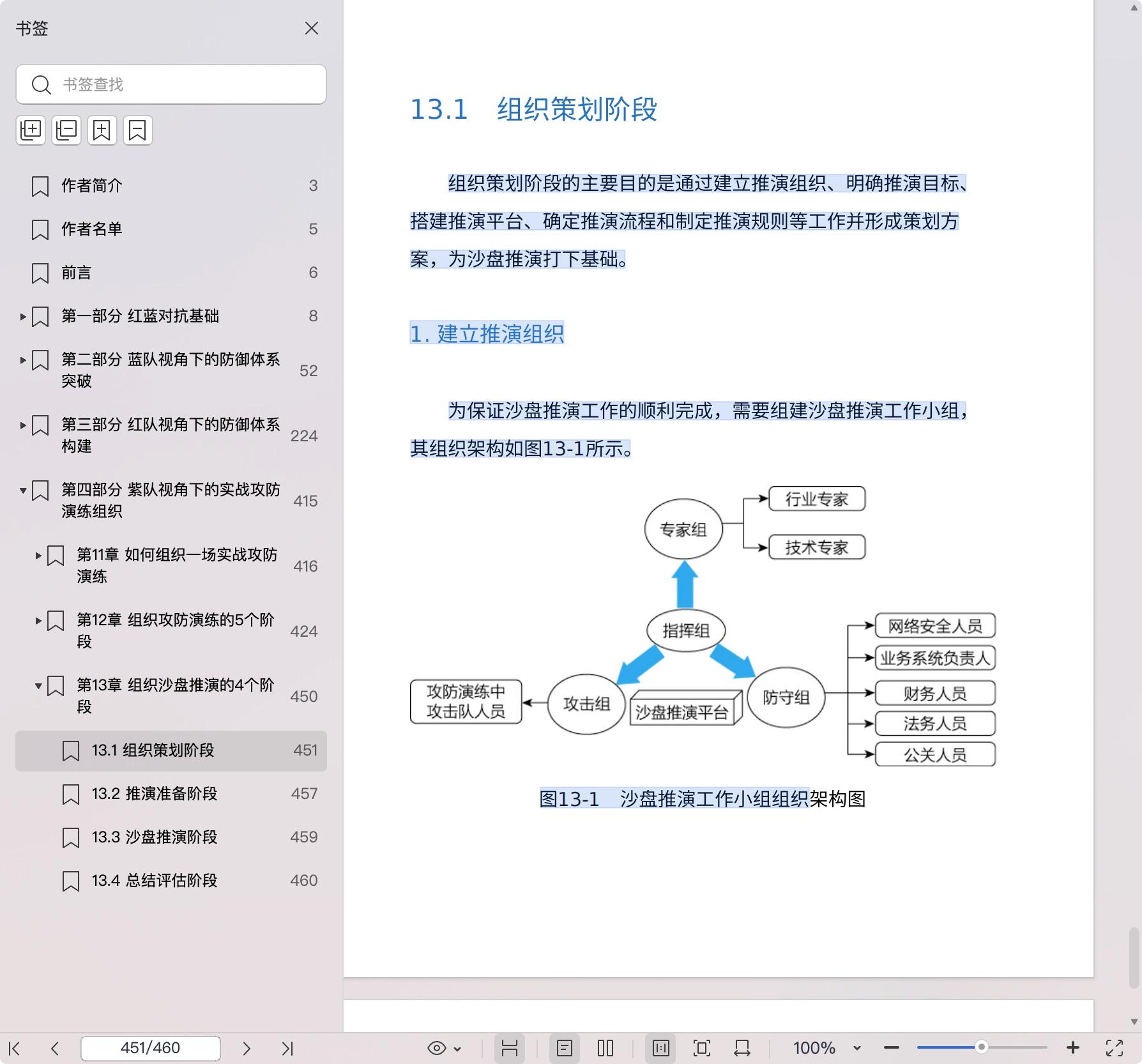
Task: Fit page to width icon
Action: coord(742,1048)
